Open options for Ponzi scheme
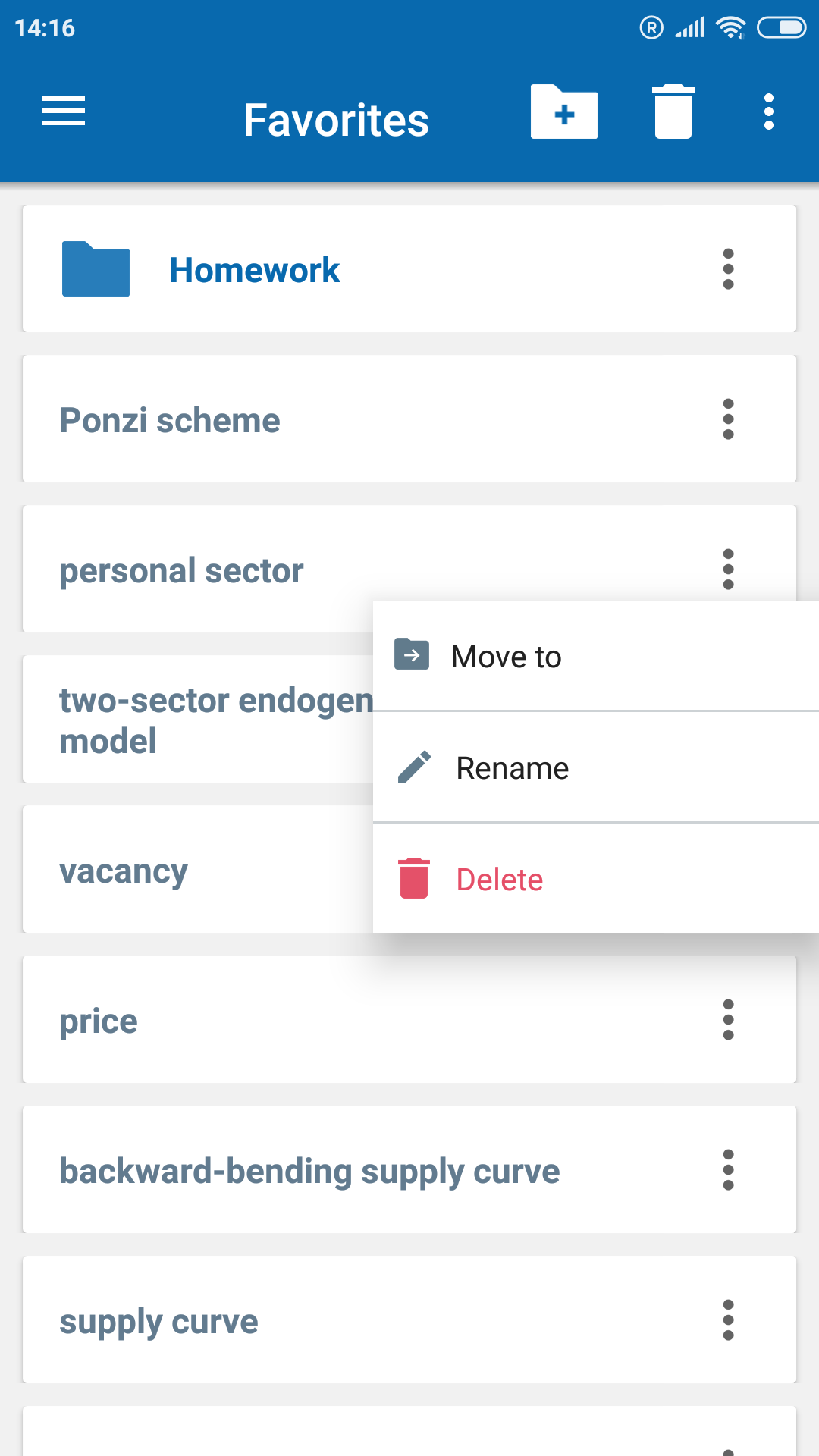 click(728, 419)
